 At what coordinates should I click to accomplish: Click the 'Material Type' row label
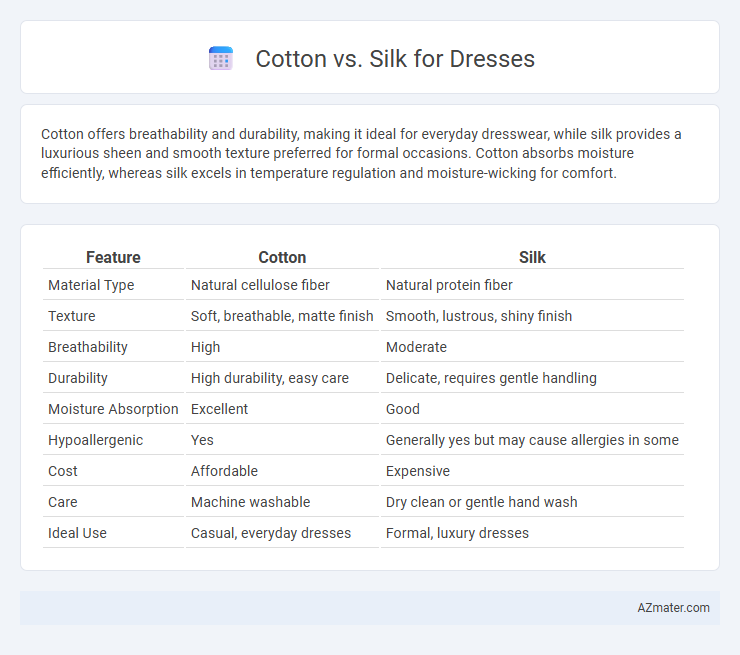click(x=91, y=285)
